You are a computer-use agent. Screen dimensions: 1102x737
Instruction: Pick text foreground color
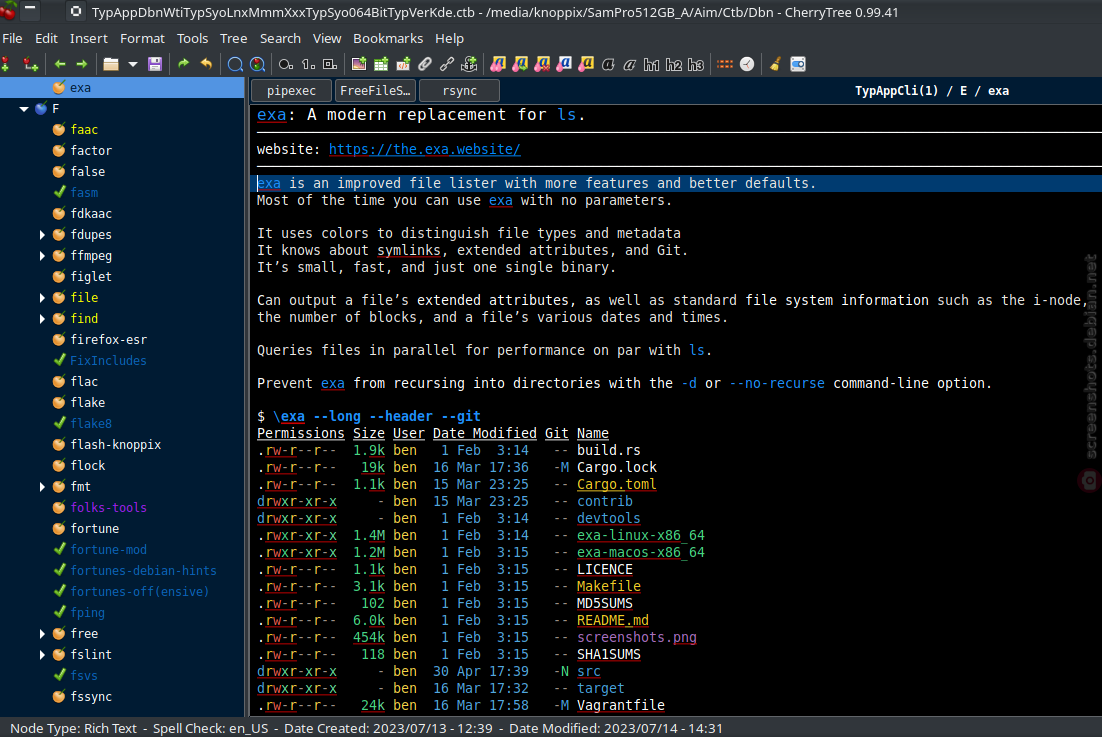(564, 64)
